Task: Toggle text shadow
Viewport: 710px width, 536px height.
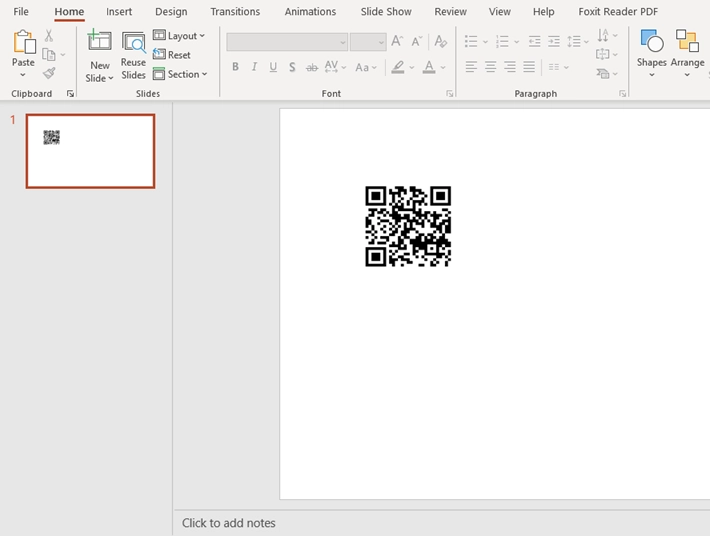Action: tap(293, 67)
